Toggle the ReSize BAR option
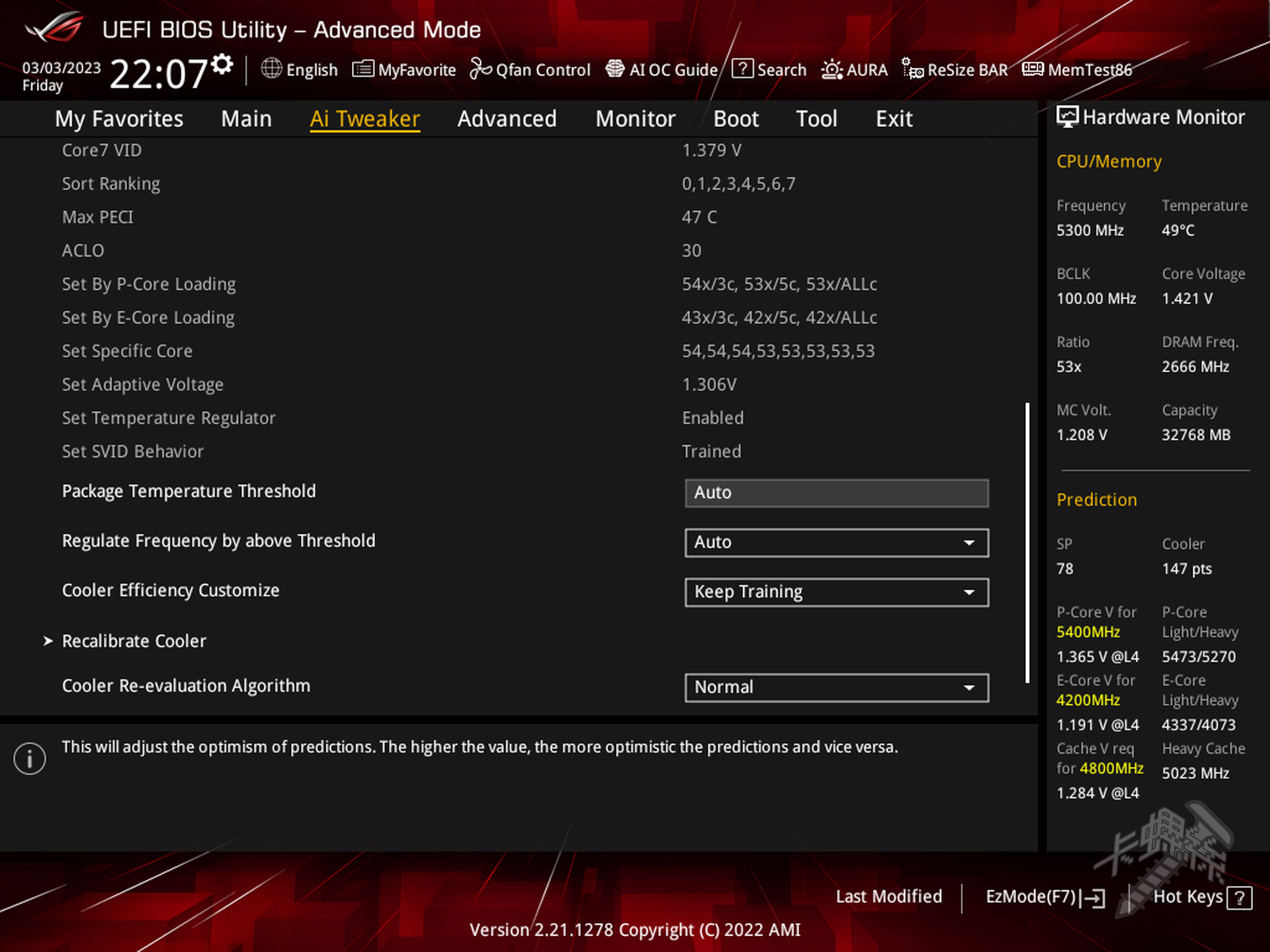1270x952 pixels. coord(913,69)
